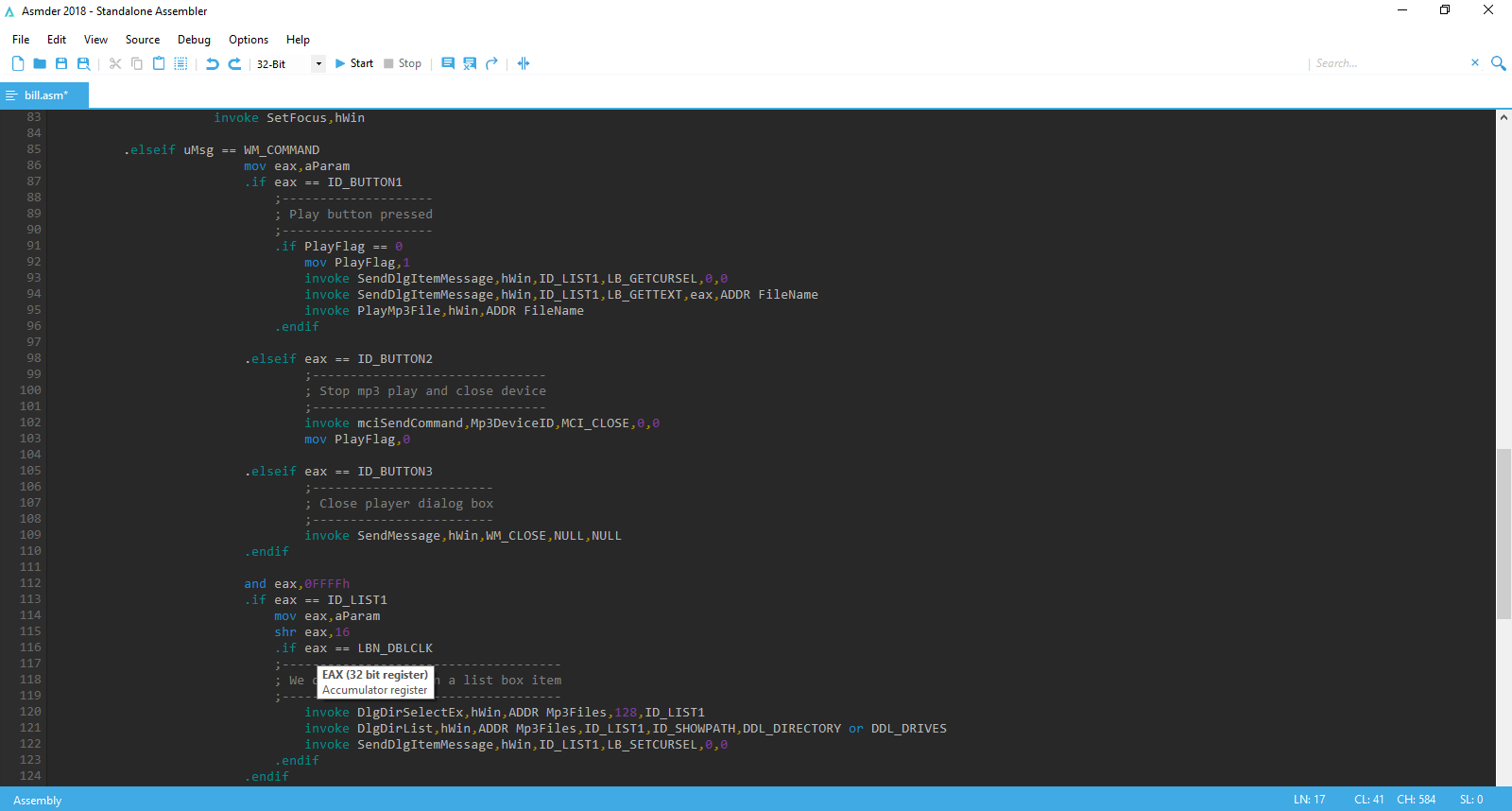Screen dimensions: 1512x811
Task: Click the paste clipboard icon
Action: [x=159, y=63]
